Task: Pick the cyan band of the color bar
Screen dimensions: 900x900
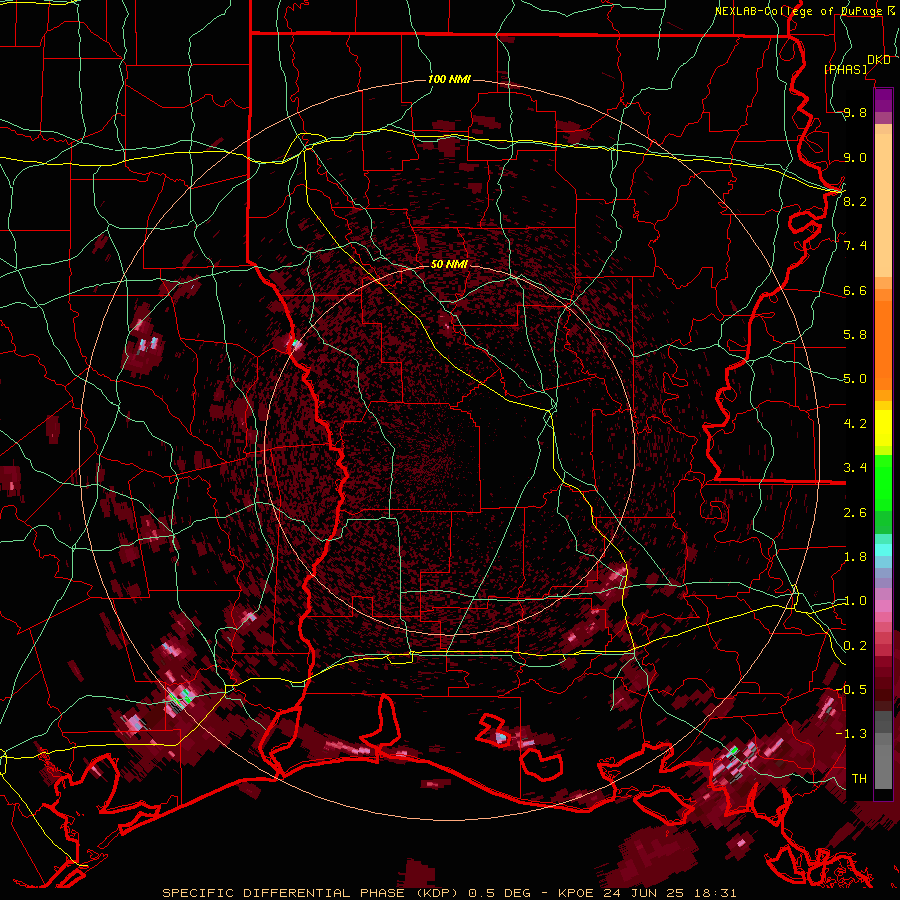Action: click(883, 550)
